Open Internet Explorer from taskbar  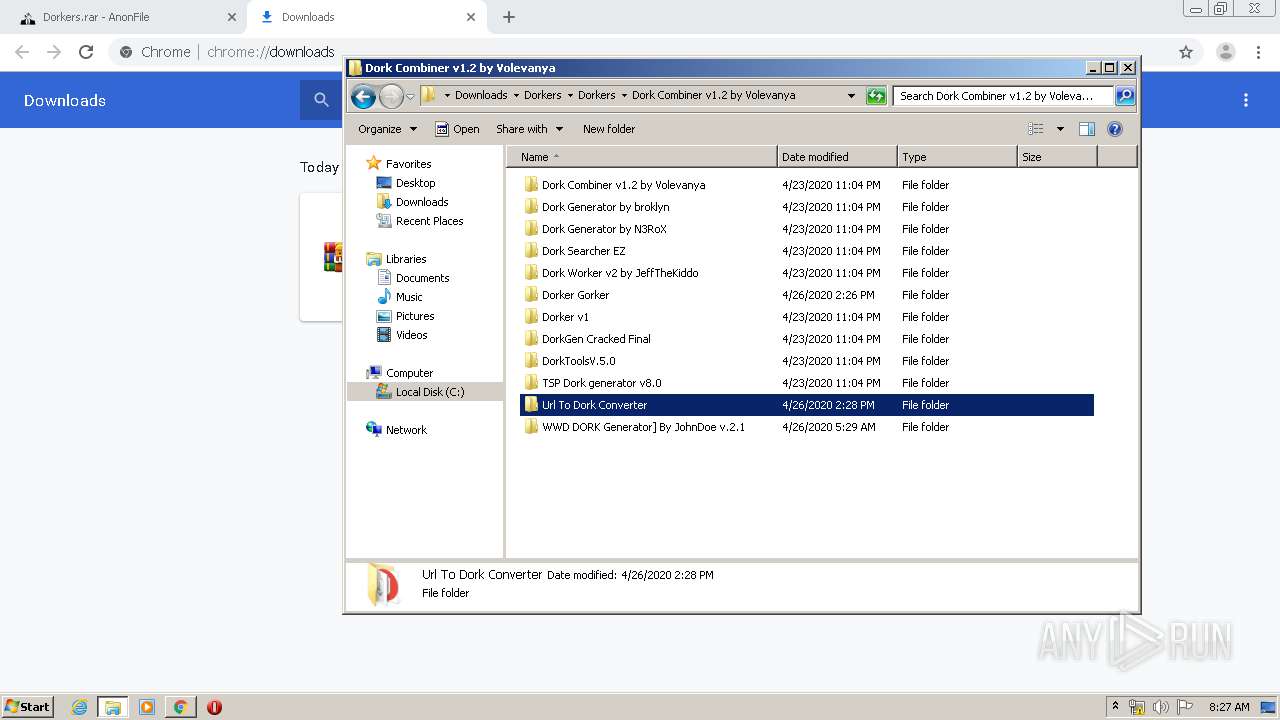79,707
